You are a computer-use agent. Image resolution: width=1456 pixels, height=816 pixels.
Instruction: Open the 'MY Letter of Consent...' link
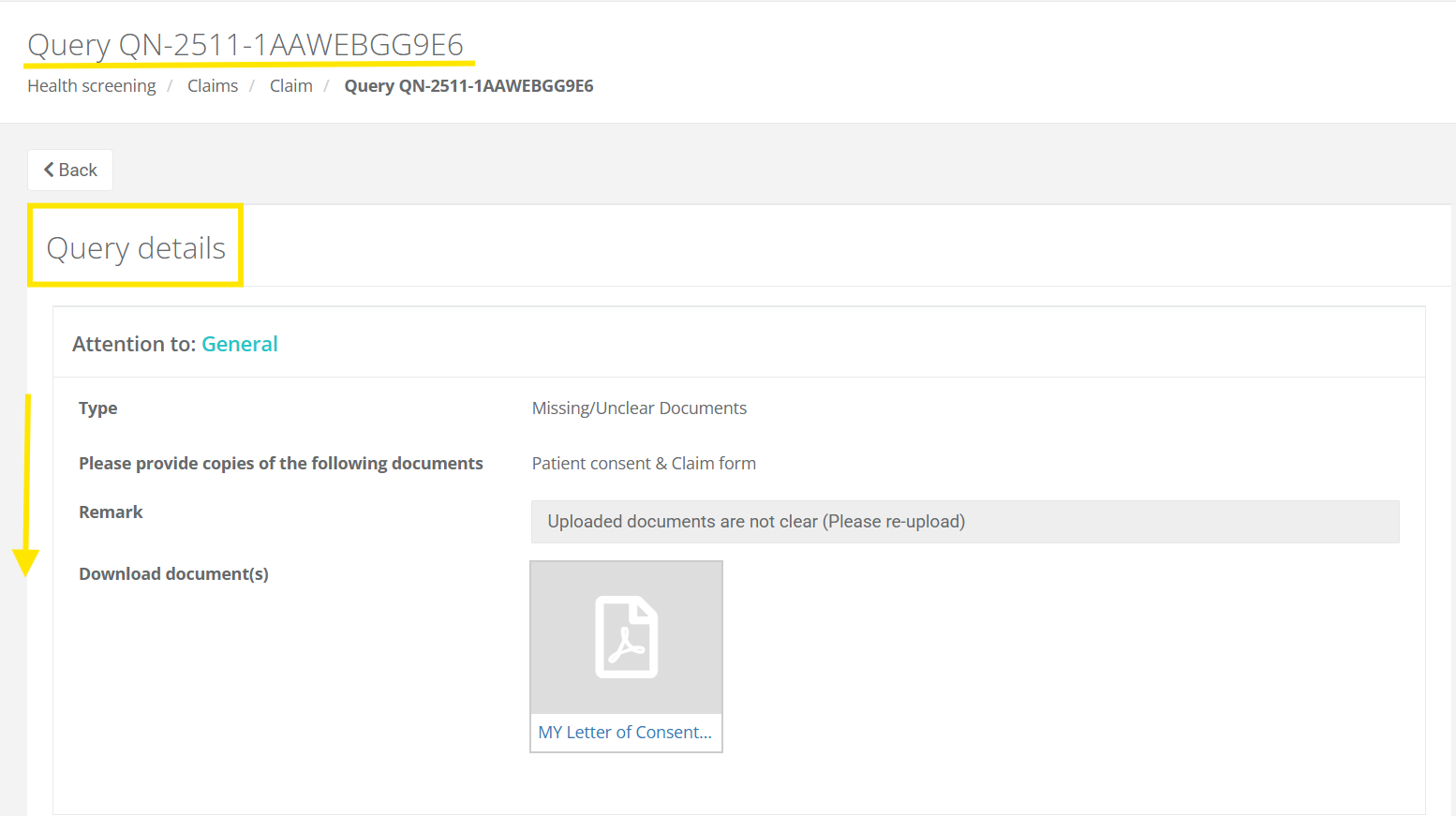click(x=625, y=733)
